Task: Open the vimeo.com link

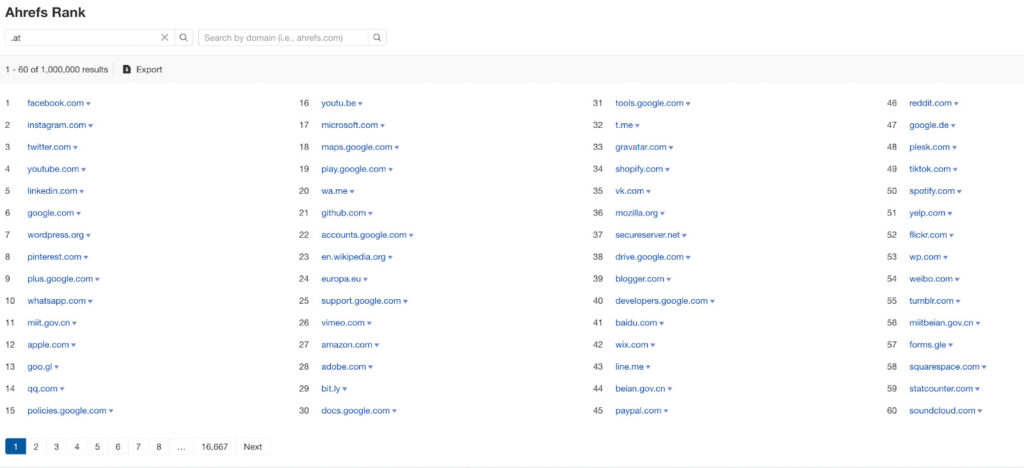Action: [x=343, y=323]
